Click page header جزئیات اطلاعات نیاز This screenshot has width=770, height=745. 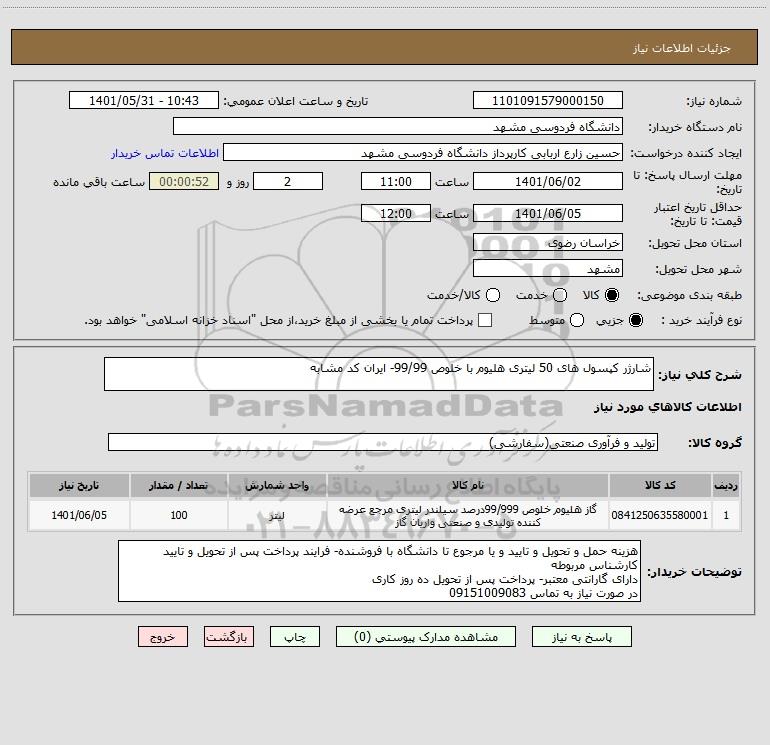682,48
